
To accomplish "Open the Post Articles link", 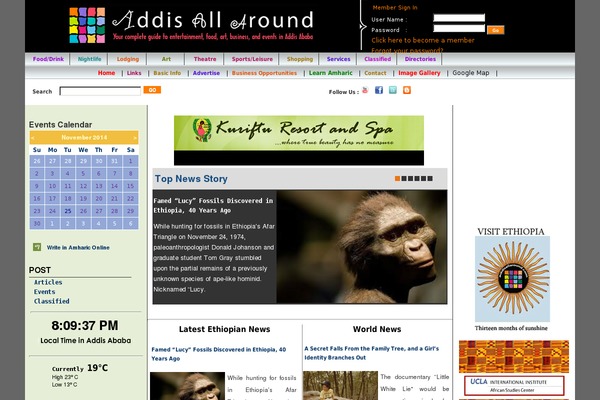I will pos(48,282).
